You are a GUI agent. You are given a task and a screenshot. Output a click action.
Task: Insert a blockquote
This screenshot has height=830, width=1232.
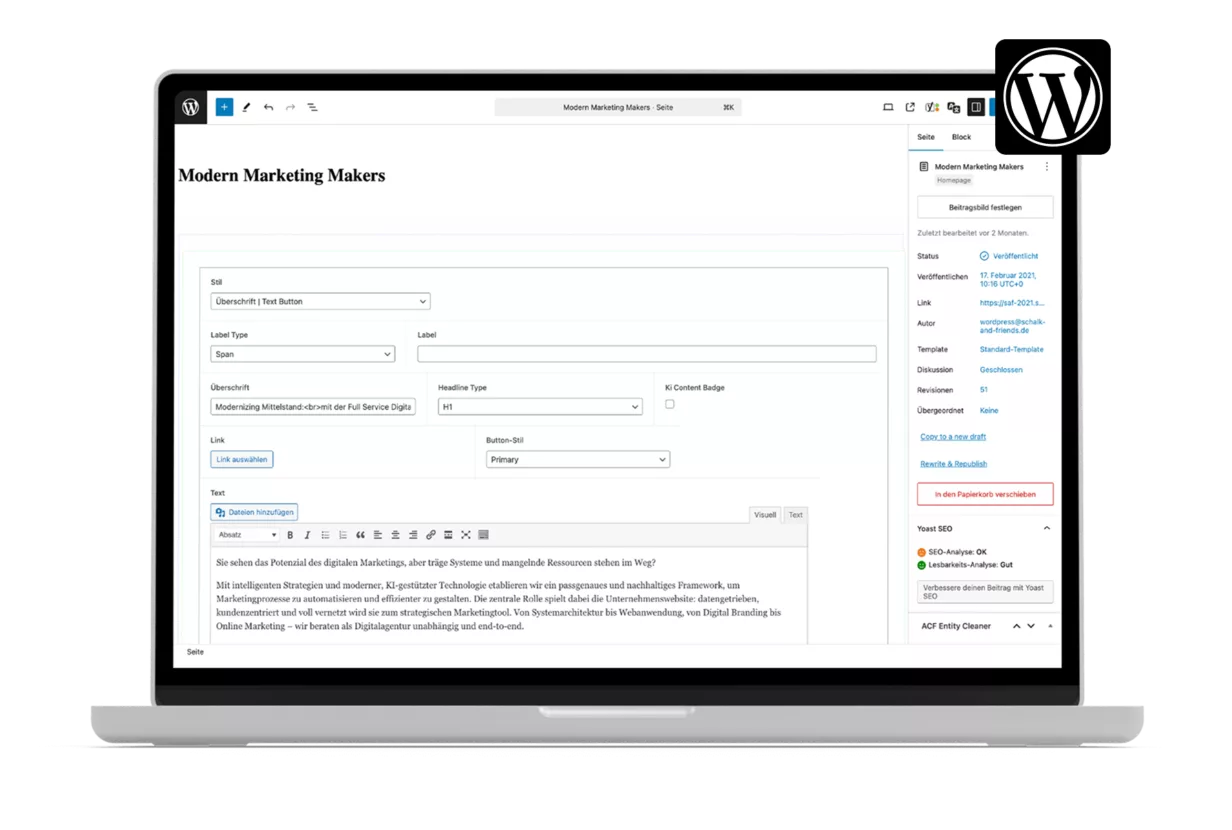tap(360, 535)
